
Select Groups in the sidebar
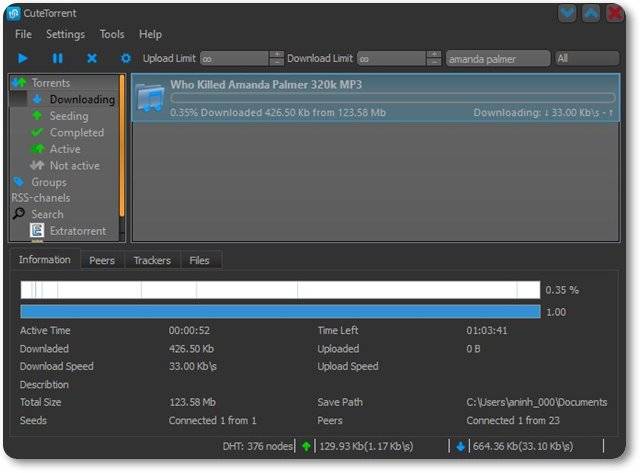point(49,182)
